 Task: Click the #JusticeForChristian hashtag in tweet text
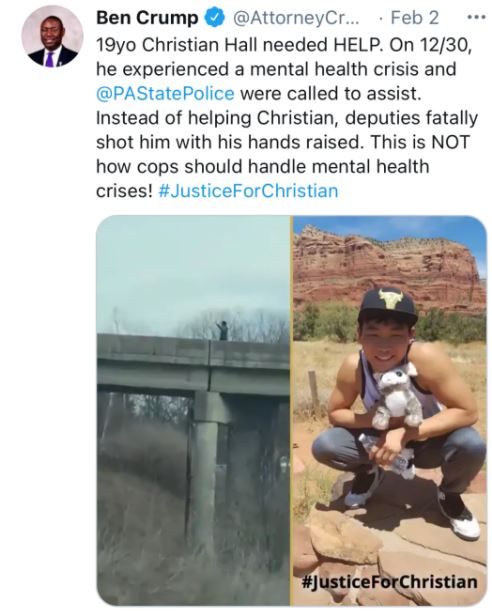(x=249, y=191)
